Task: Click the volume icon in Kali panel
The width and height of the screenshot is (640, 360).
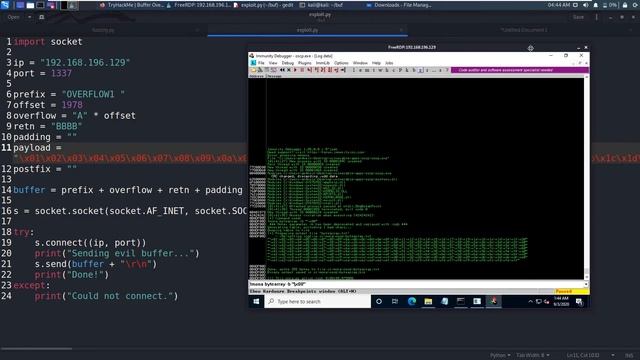Action: (586, 5)
